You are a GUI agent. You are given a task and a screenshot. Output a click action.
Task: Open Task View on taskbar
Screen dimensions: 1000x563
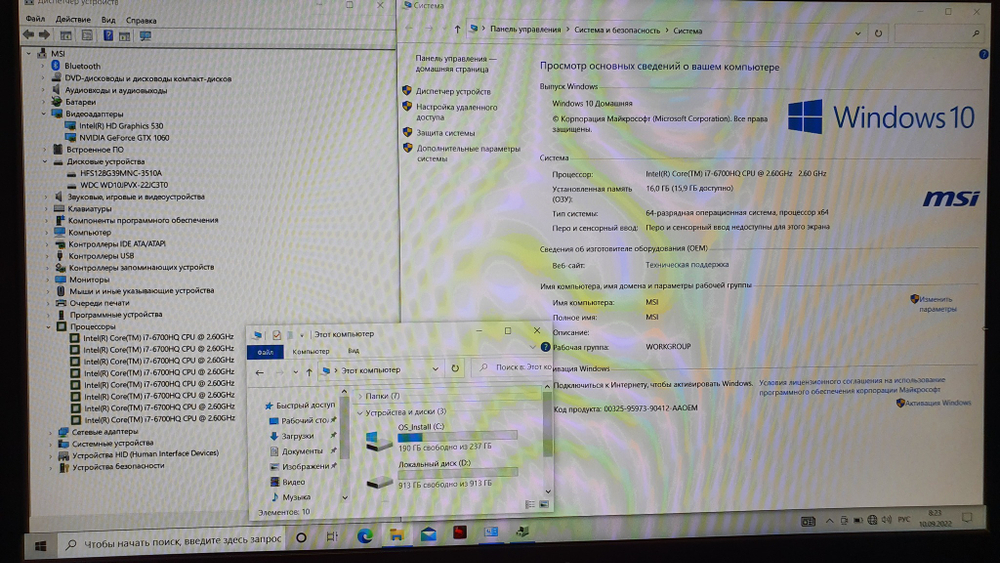pyautogui.click(x=332, y=537)
